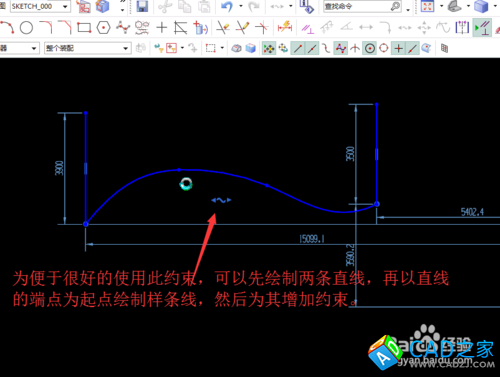Click the search magnifier in command finder
This screenshot has width=500, height=377.
coord(395,6)
